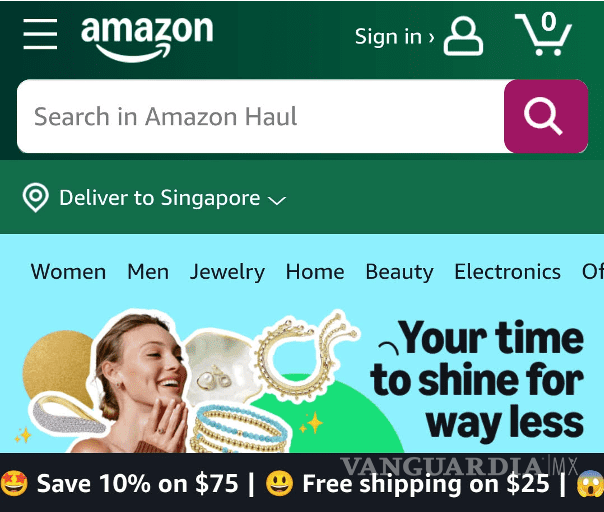Viewport: 604px width, 512px height.
Task: Select the Women category tab
Action: pos(68,272)
